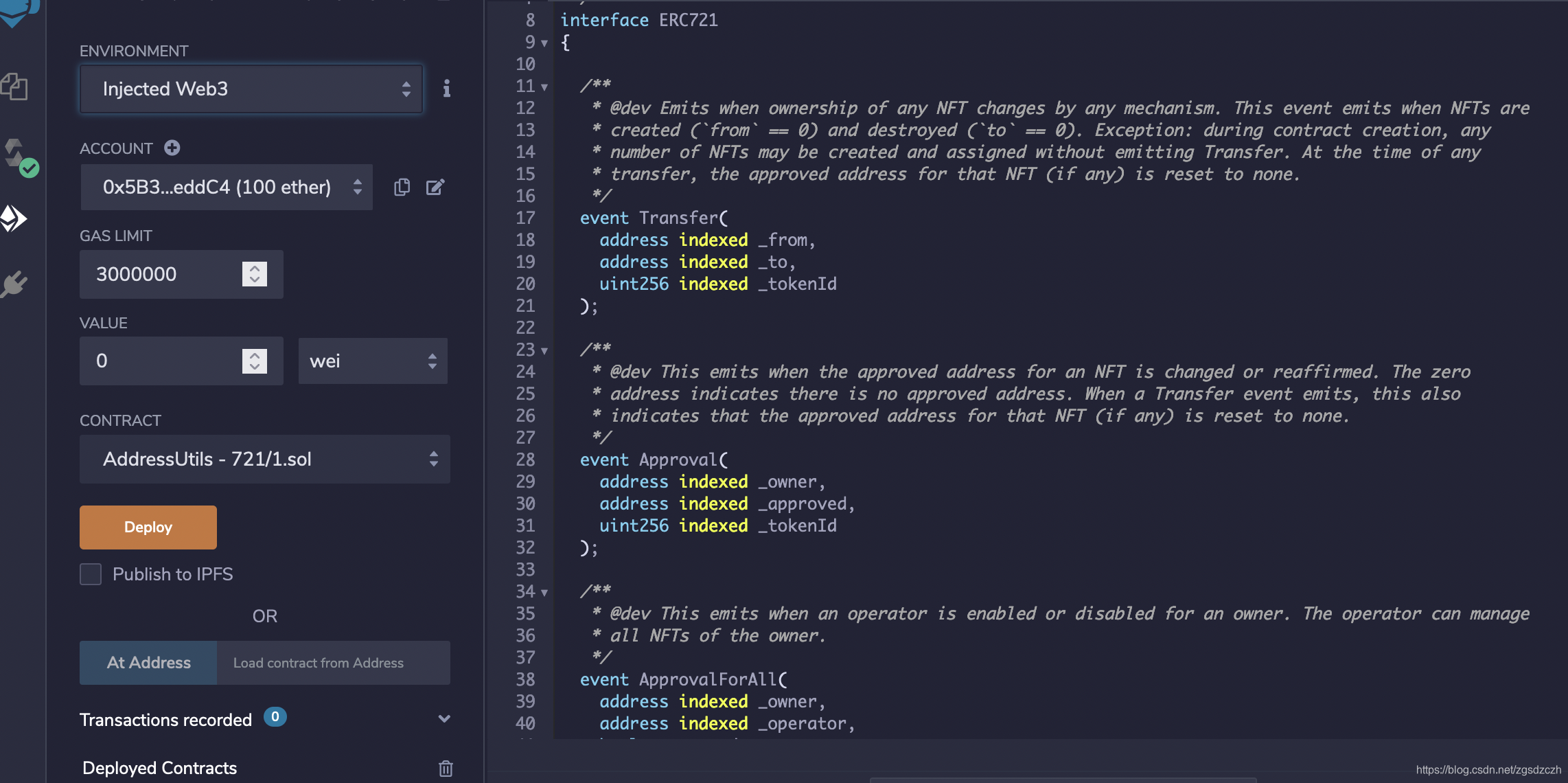Image resolution: width=1568 pixels, height=783 pixels.
Task: Open the Plugin manager plug icon
Action: pos(15,283)
